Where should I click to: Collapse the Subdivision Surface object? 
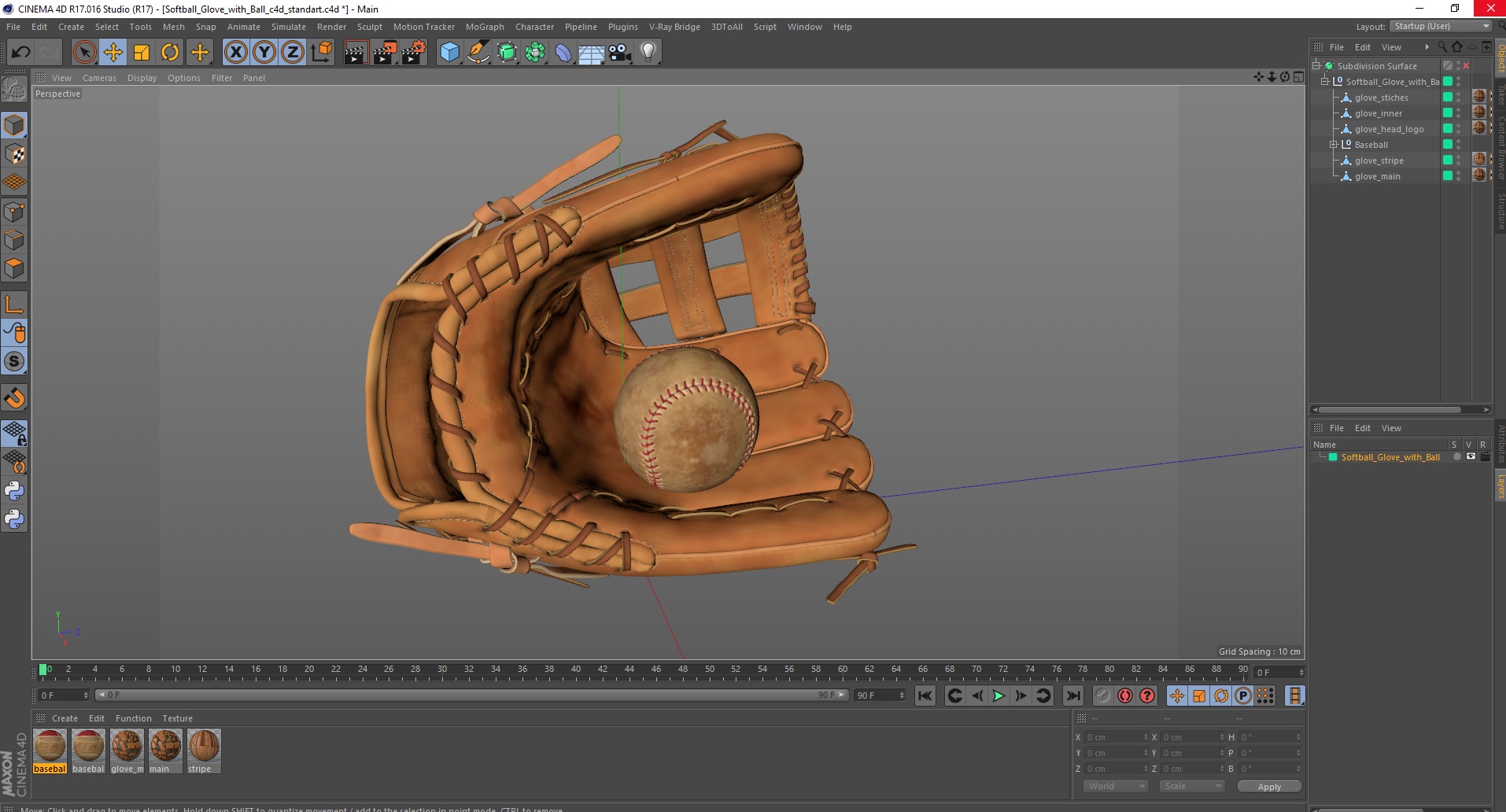click(1316, 66)
